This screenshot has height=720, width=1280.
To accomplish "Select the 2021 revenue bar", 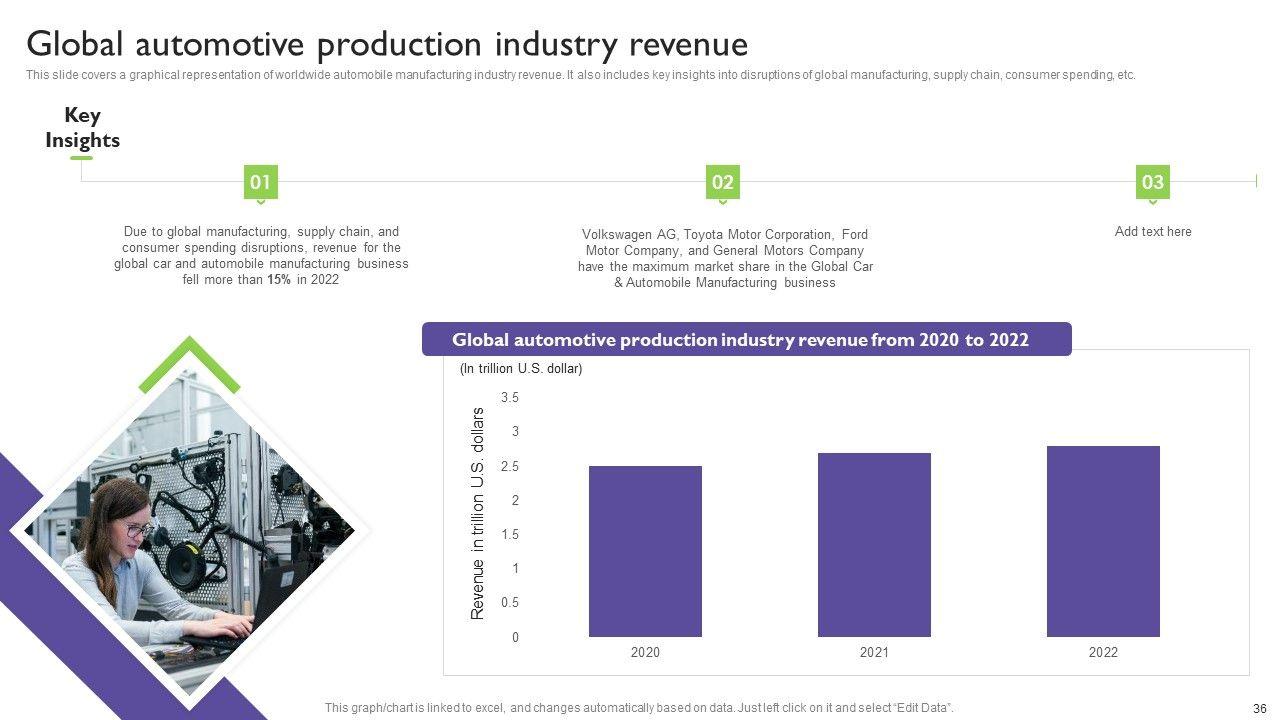I will 874,545.
